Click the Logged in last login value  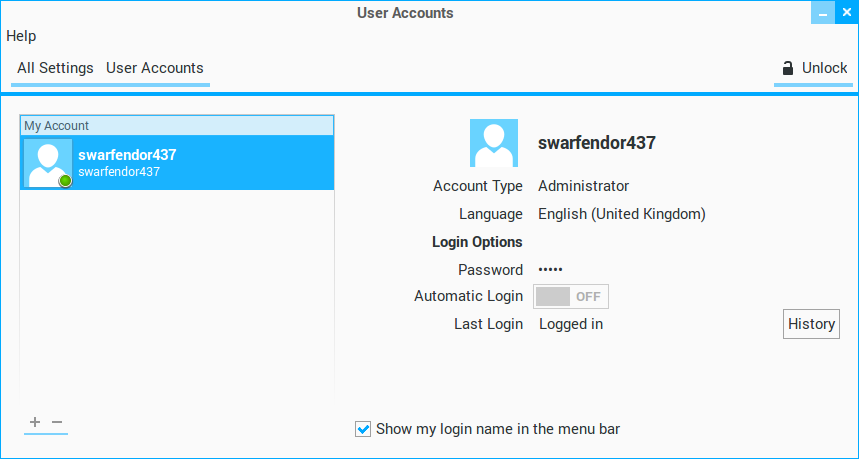point(570,324)
